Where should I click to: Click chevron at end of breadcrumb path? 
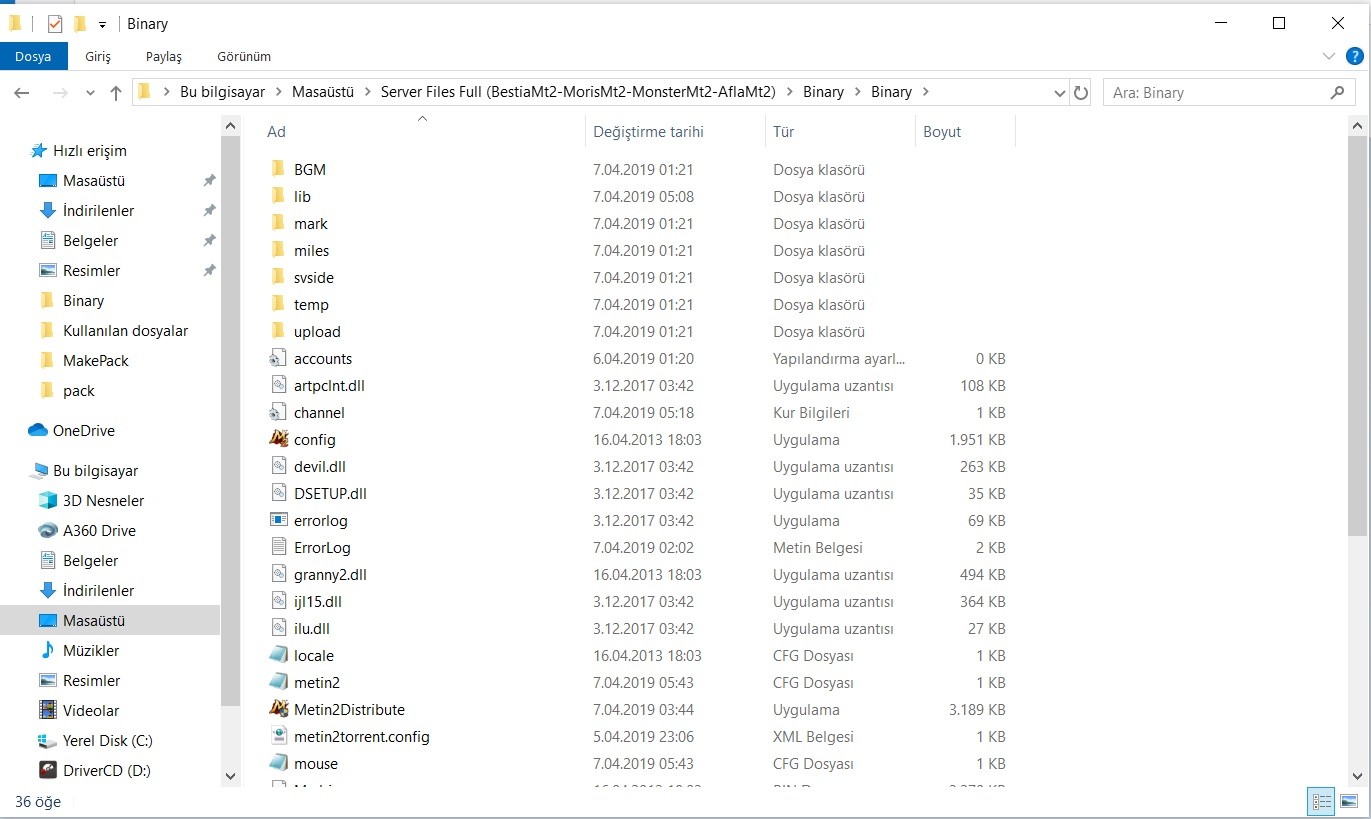tap(925, 92)
